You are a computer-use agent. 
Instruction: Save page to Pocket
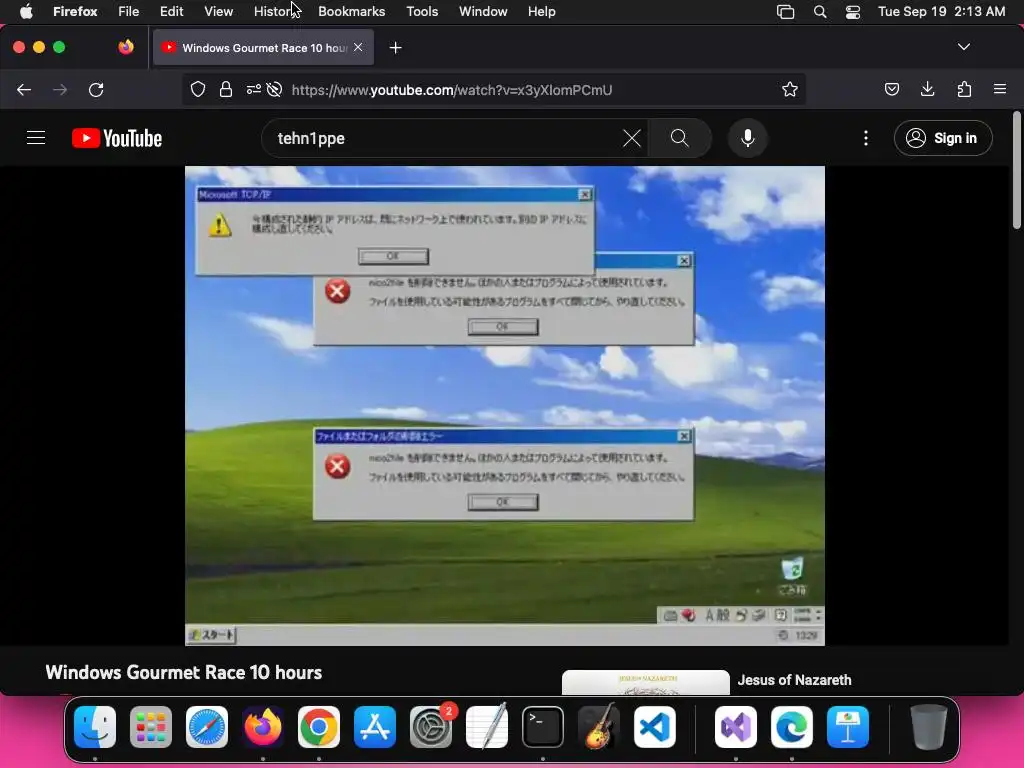891,89
